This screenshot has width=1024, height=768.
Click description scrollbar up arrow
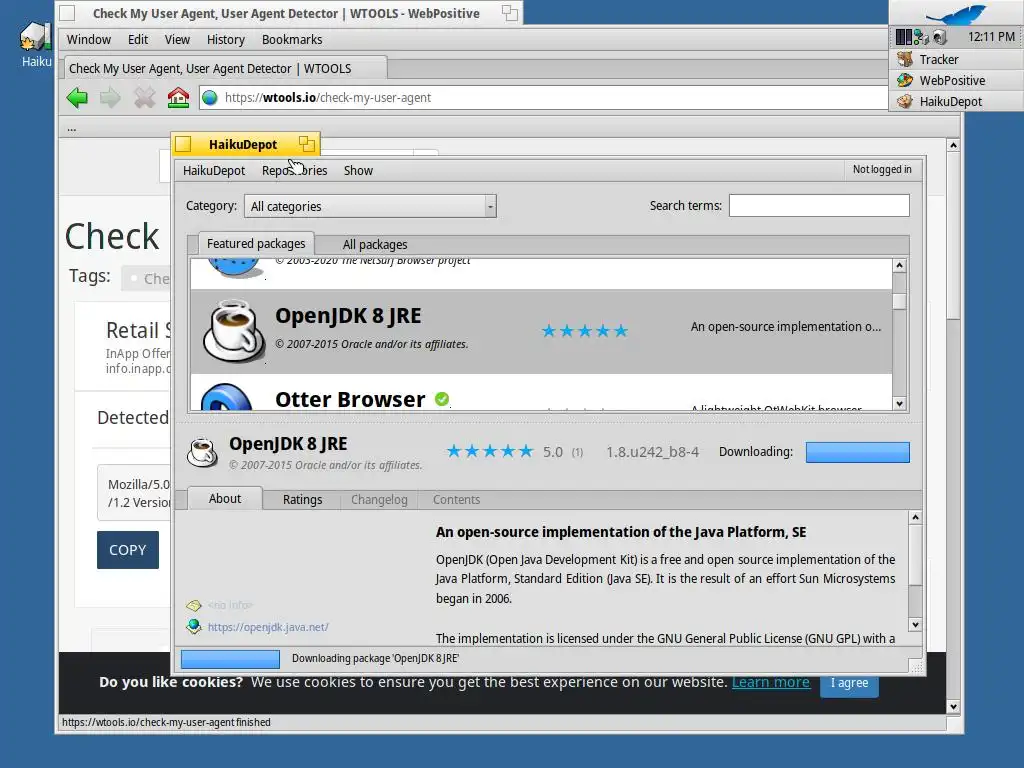pyautogui.click(x=916, y=518)
